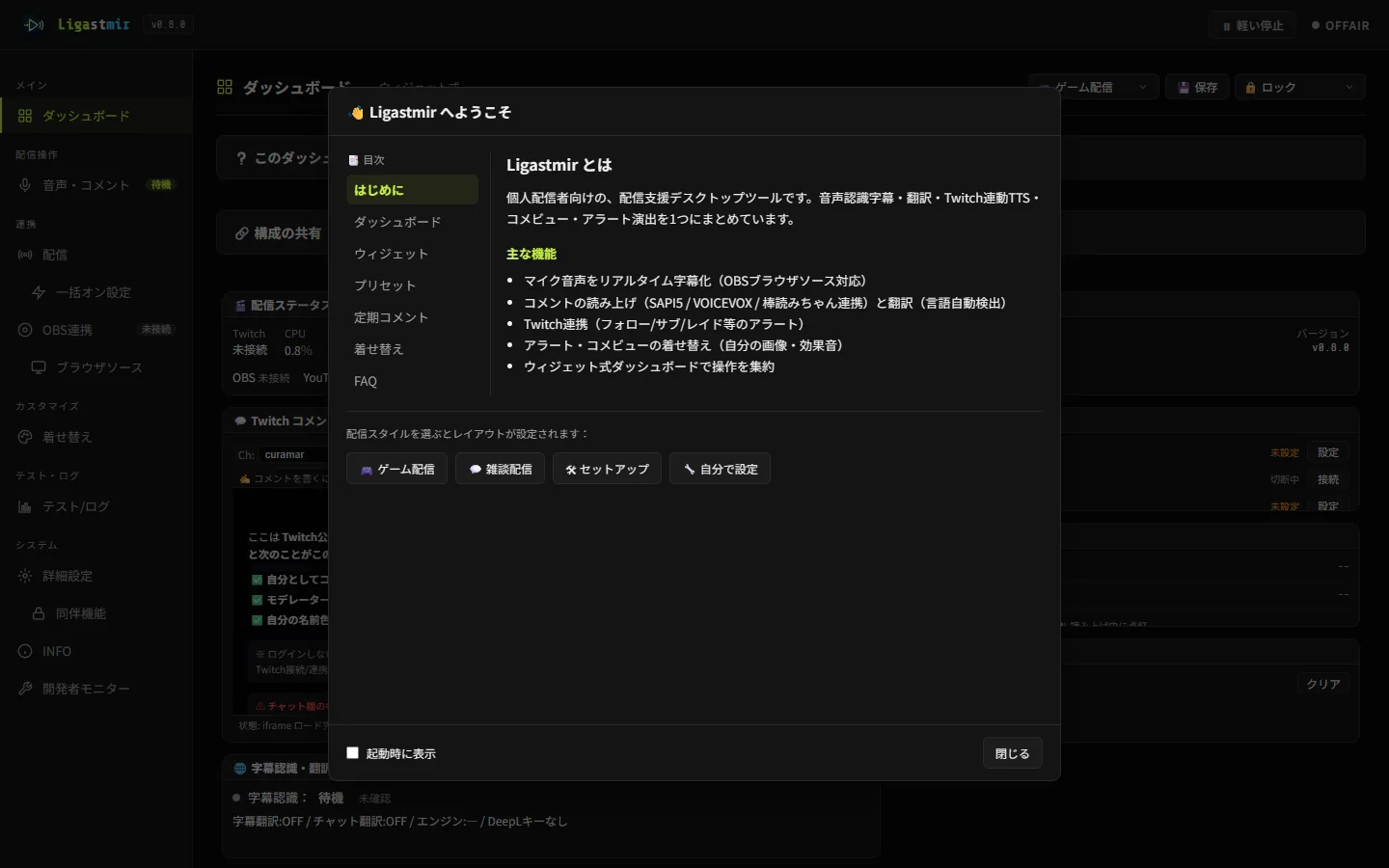Choose the 雑談配信 style button
Viewport: 1389px width, 868px height.
(500, 469)
